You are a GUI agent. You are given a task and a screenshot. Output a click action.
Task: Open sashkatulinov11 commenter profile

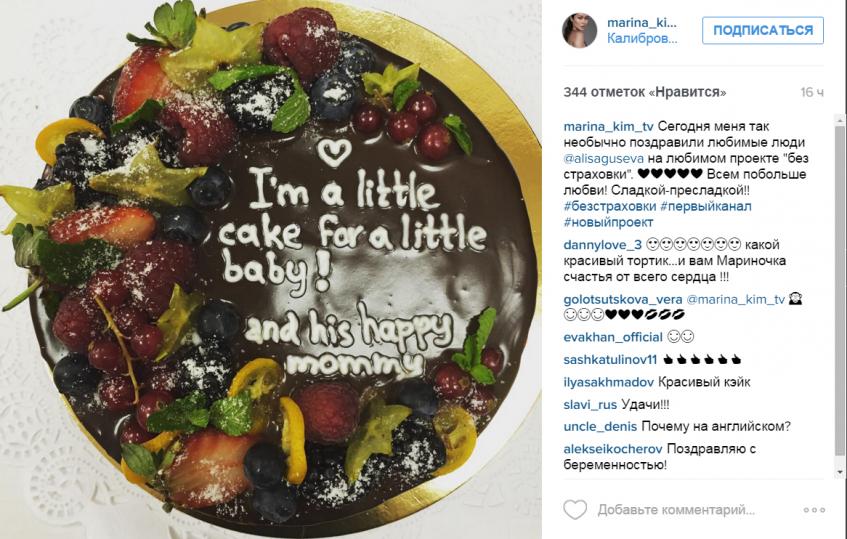point(610,360)
